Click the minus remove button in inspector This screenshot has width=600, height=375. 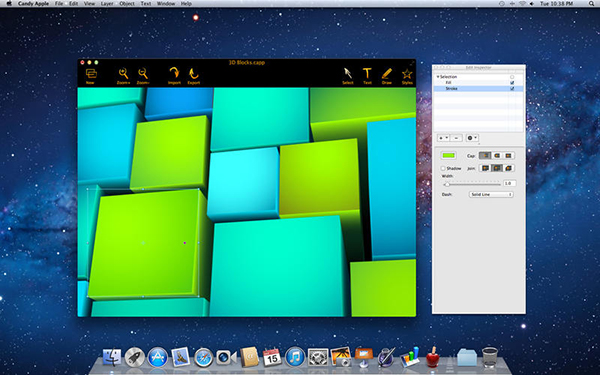coord(457,138)
